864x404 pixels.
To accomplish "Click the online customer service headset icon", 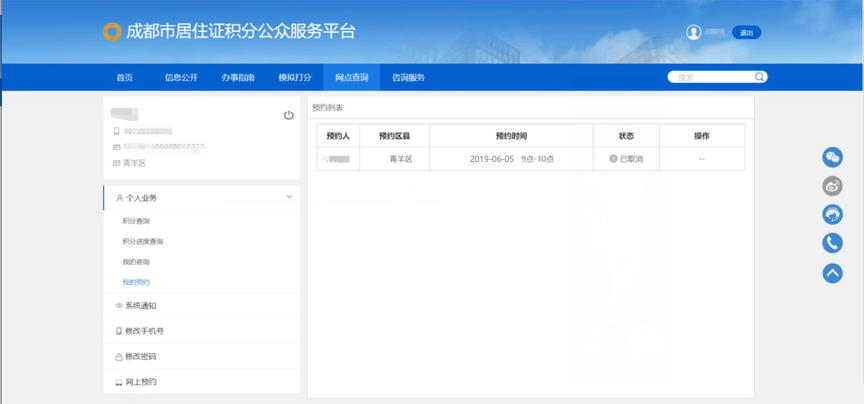I will 832,215.
